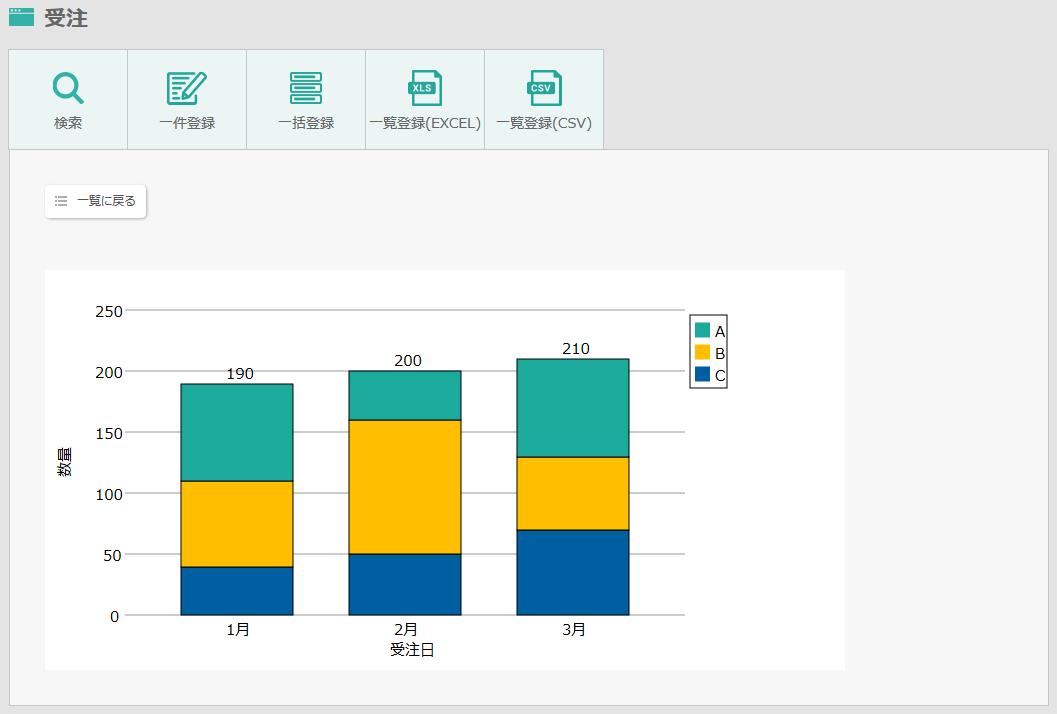Click the teal A segment of 3月 bar

pyautogui.click(x=573, y=408)
